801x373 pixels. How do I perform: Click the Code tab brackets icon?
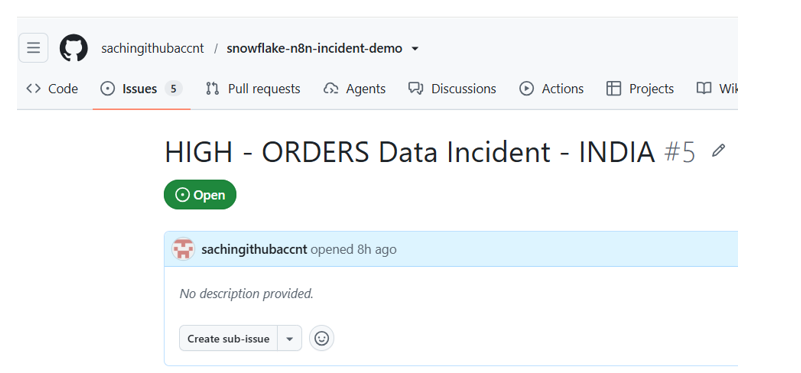[x=33, y=89]
